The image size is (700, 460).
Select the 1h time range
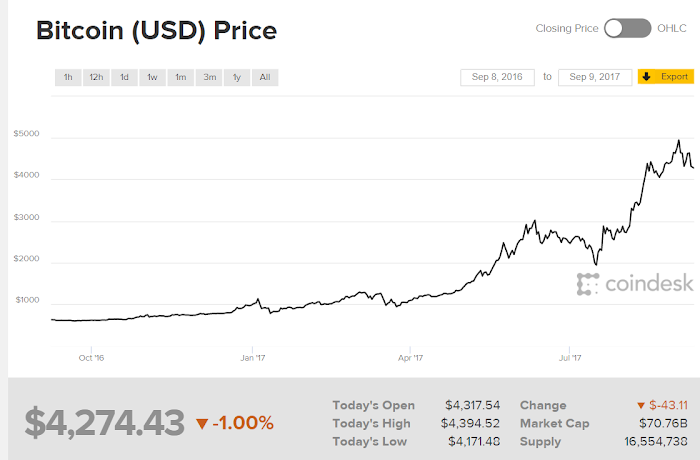pos(68,77)
